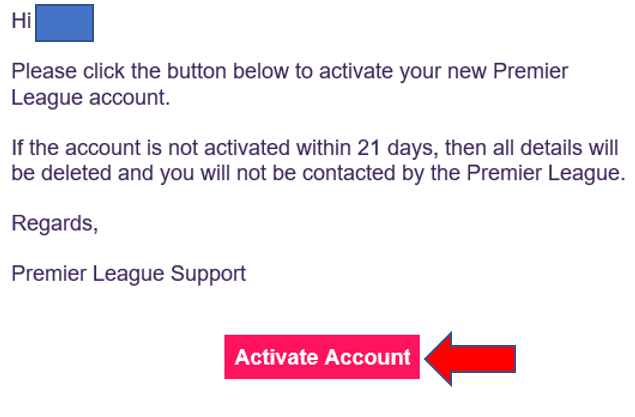This screenshot has width=635, height=417.
Task: Click the blue redacted name box
Action: 64,24
